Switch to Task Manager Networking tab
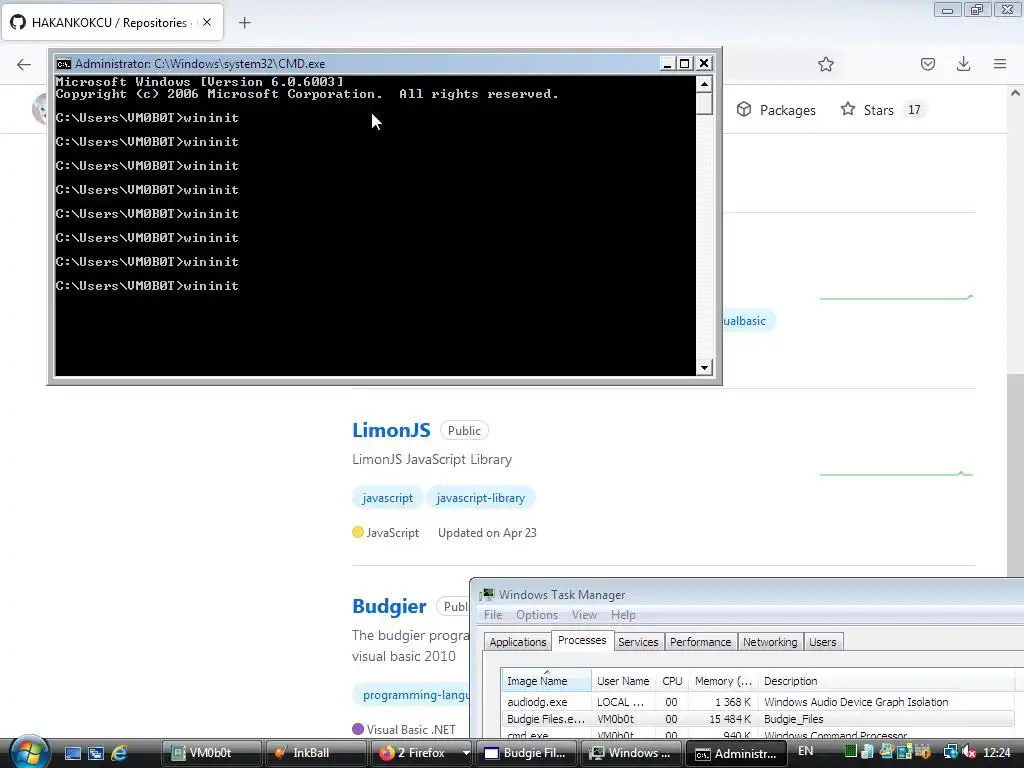 770,642
